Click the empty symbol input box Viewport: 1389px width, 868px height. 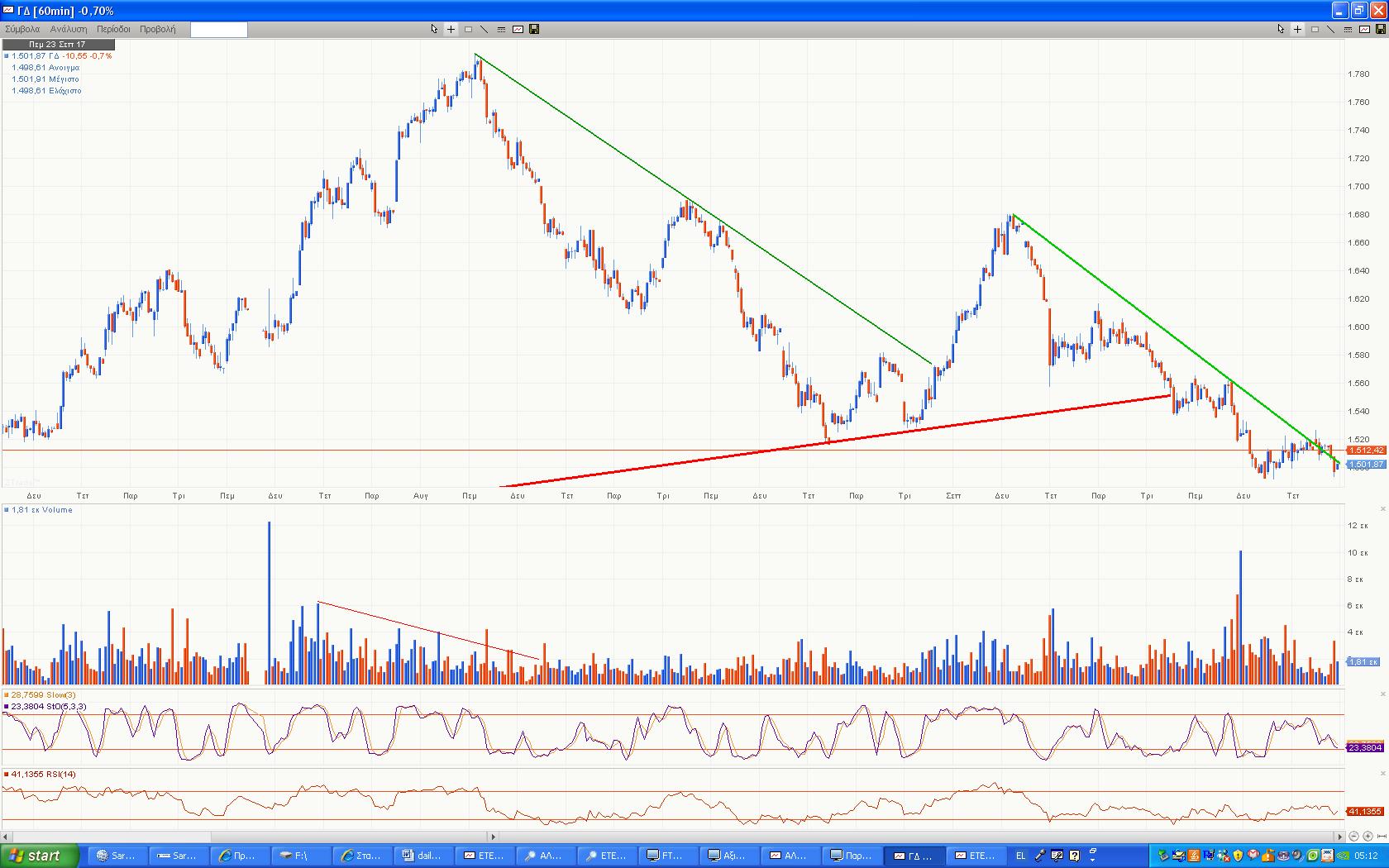(218, 30)
